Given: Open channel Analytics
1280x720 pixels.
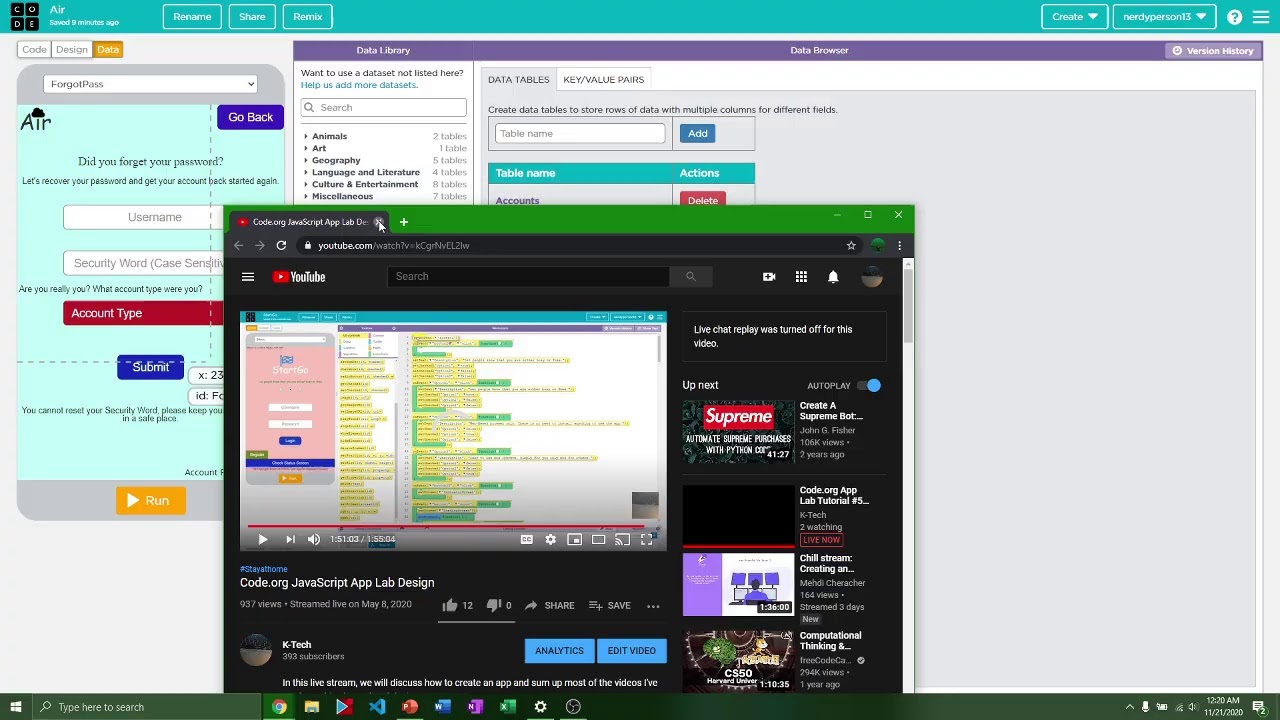Looking at the screenshot, I should point(559,651).
